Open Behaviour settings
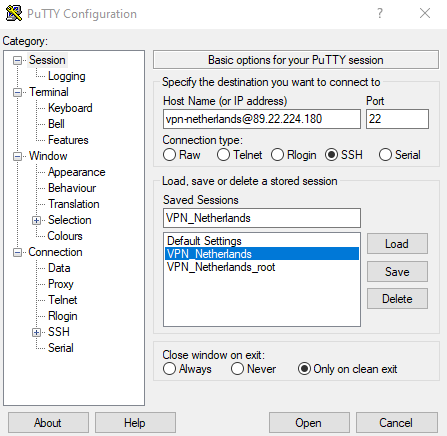447x436 pixels. click(x=72, y=188)
